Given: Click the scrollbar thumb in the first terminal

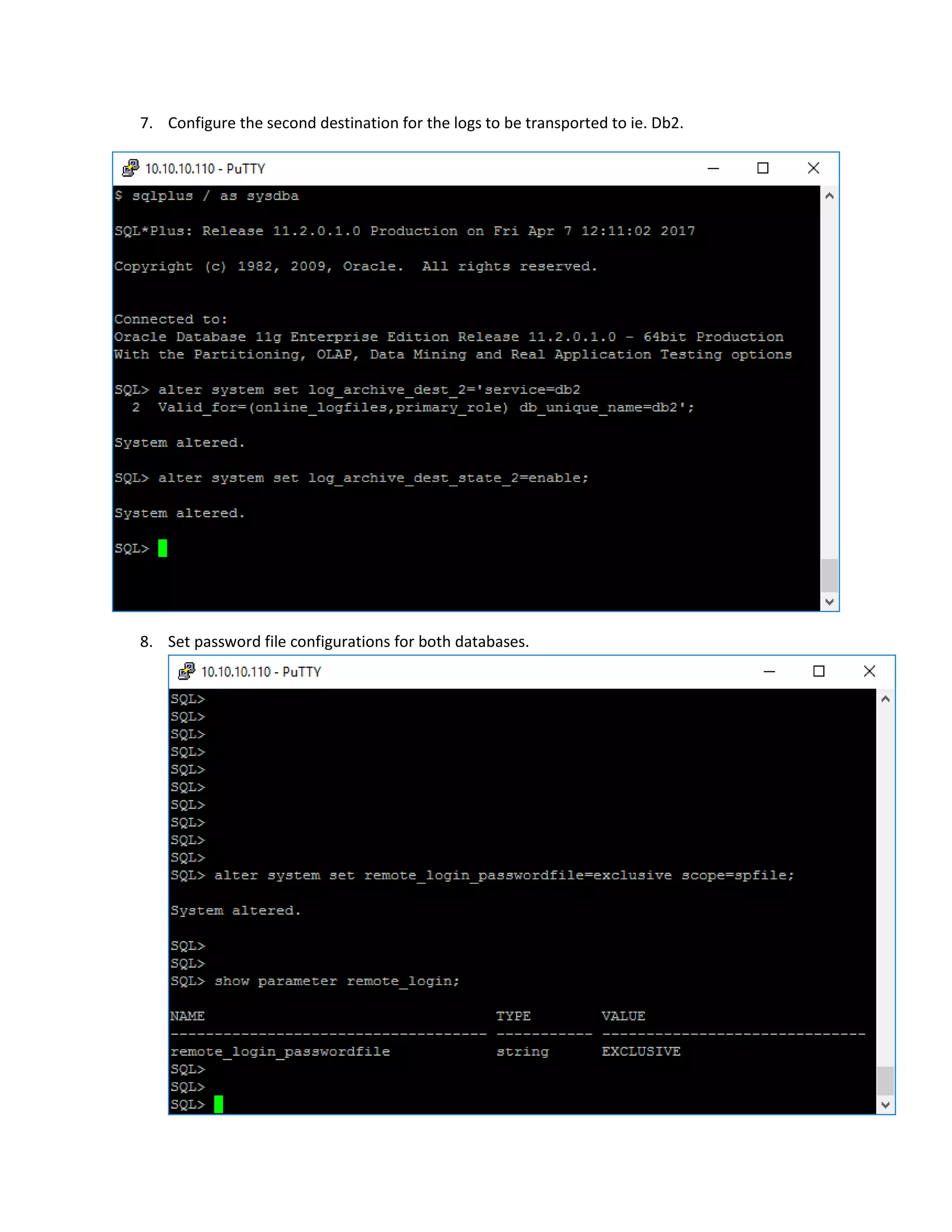Looking at the screenshot, I should point(829,576).
